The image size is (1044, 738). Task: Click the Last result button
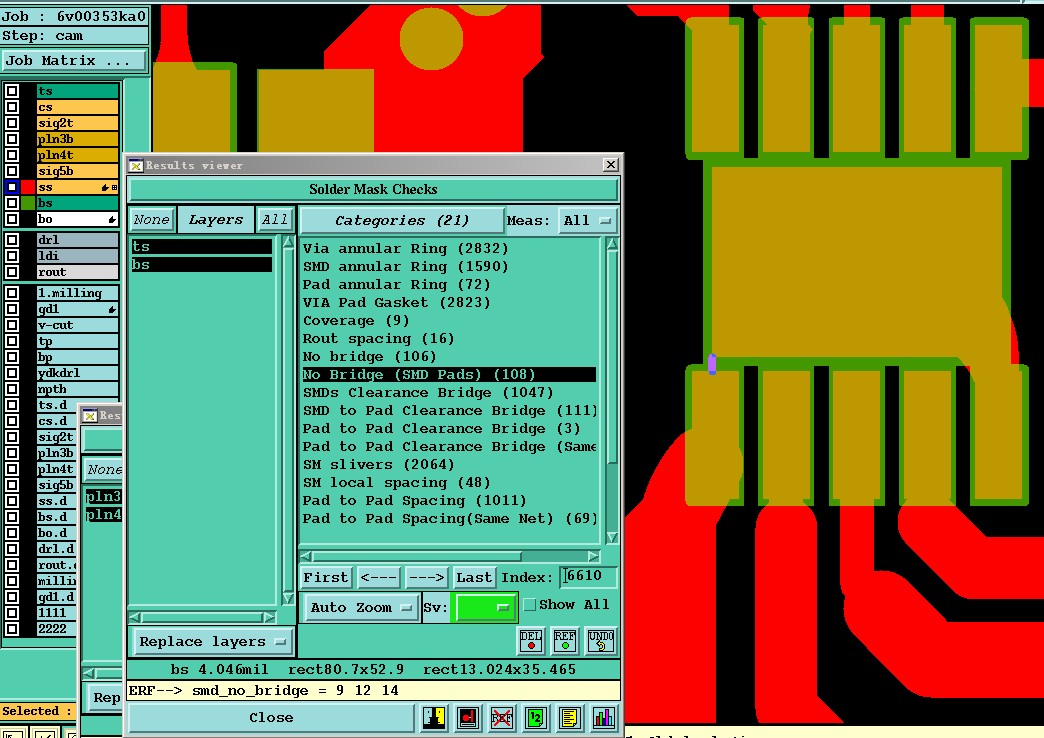coord(474,577)
